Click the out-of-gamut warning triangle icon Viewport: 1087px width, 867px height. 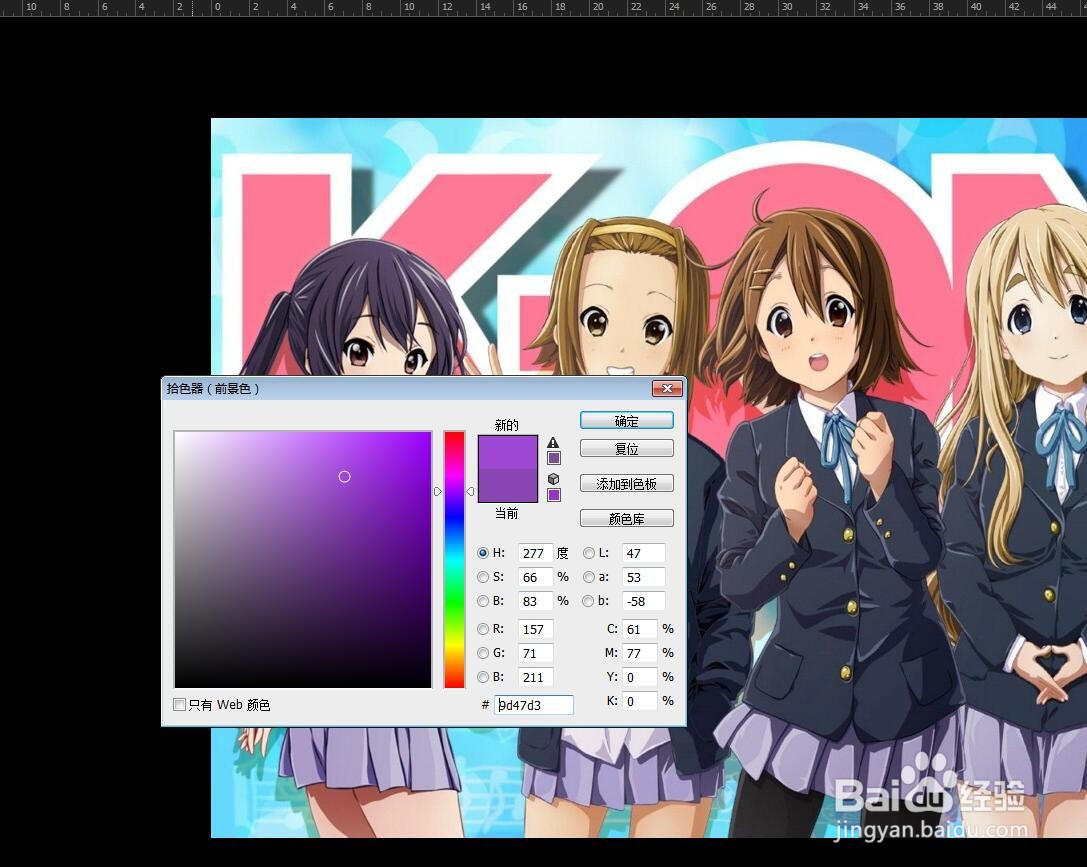[553, 442]
